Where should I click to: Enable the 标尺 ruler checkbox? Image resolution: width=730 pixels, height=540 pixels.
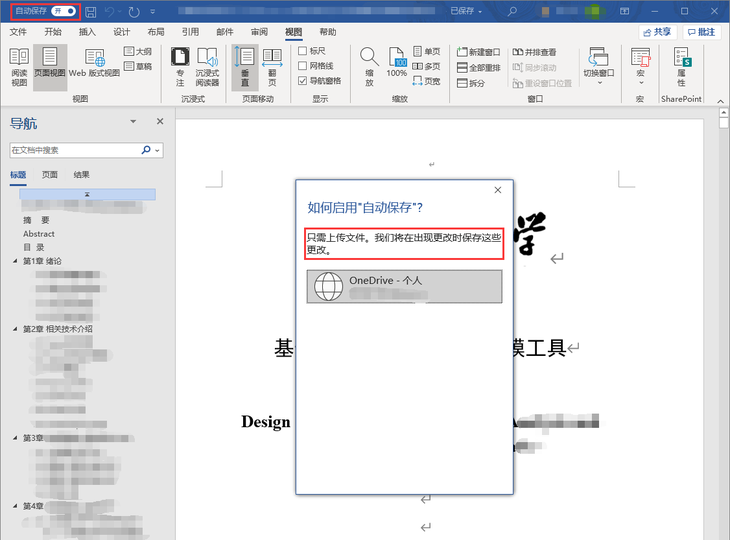(x=303, y=51)
